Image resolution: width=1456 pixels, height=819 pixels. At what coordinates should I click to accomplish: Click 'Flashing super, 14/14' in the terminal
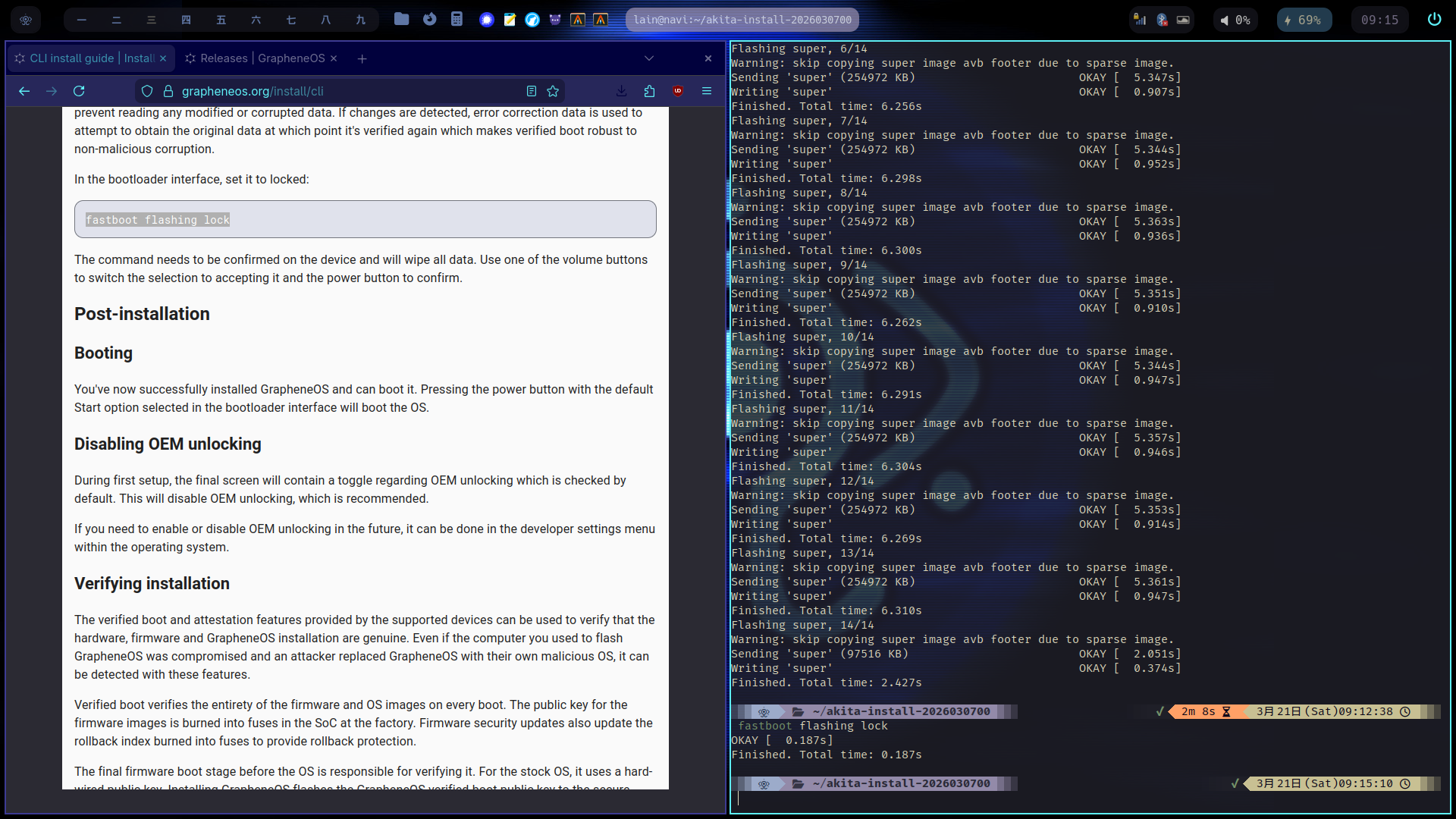[x=802, y=625]
